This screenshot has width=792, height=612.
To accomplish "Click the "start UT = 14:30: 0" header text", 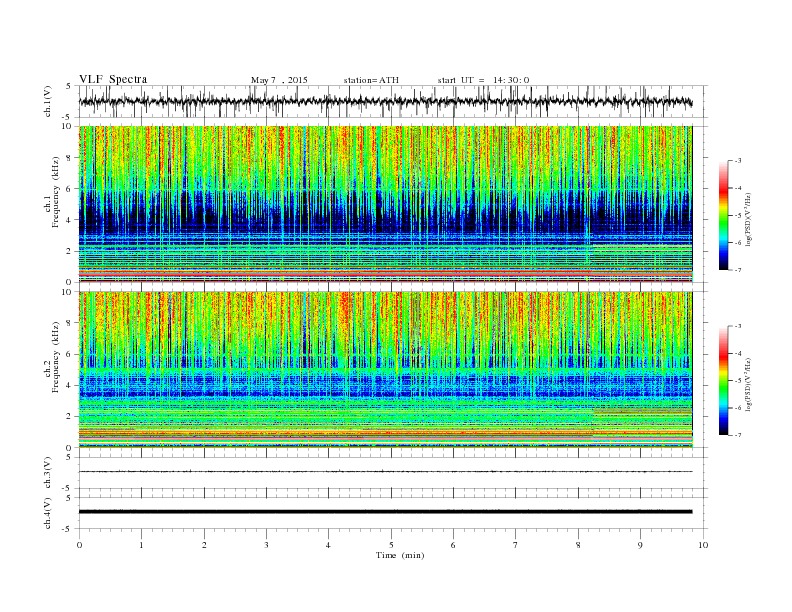I will [484, 80].
